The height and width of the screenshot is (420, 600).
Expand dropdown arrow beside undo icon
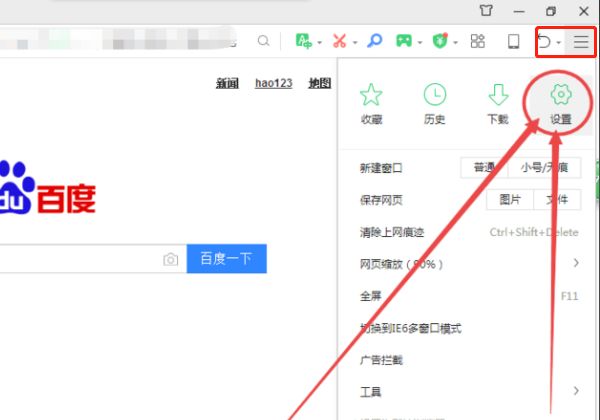559,42
